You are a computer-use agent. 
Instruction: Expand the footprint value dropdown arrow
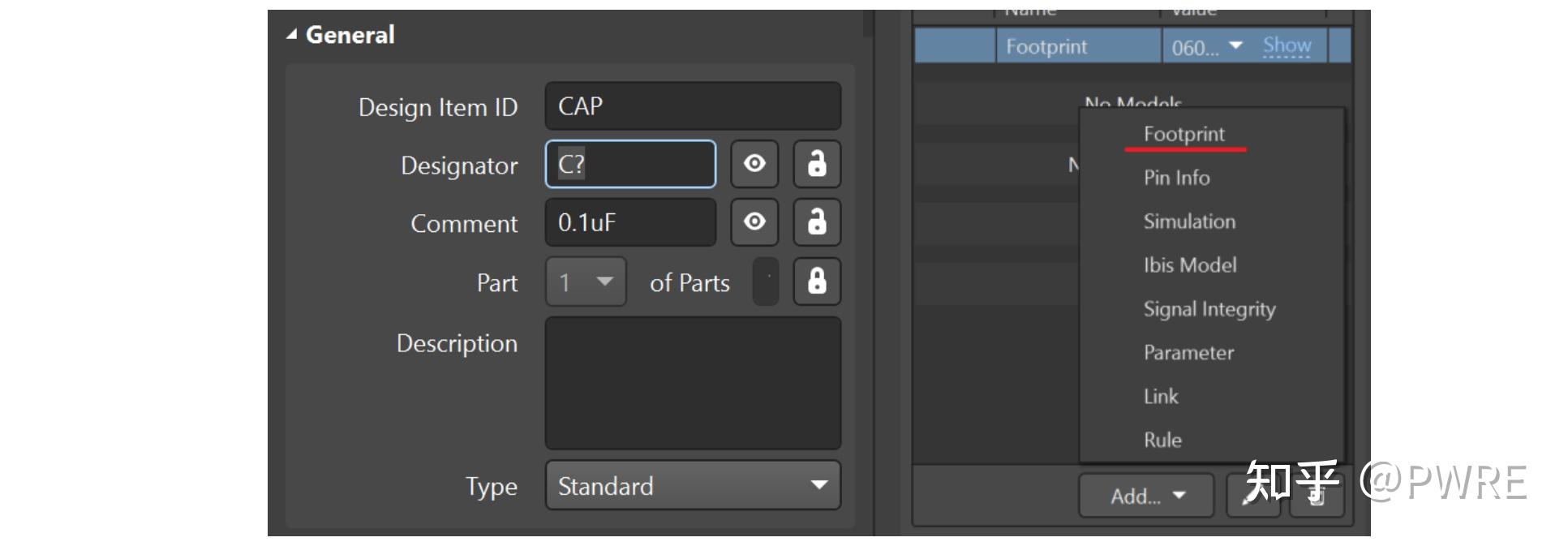(1235, 45)
